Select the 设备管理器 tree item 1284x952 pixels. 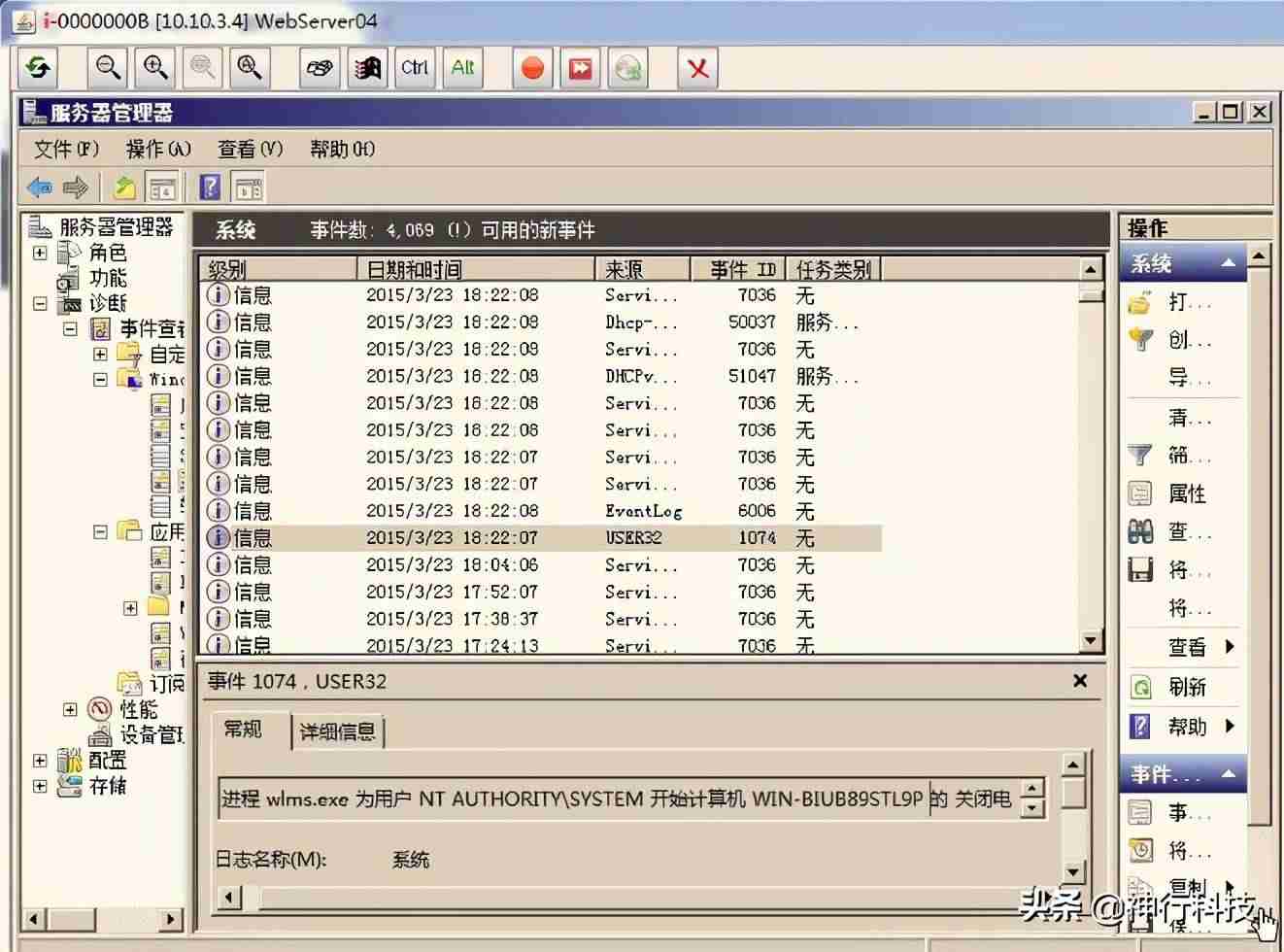click(152, 734)
